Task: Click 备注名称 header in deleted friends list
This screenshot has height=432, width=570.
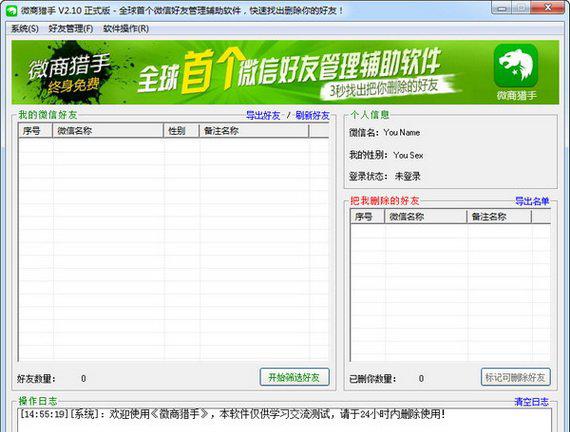Action: 499,217
